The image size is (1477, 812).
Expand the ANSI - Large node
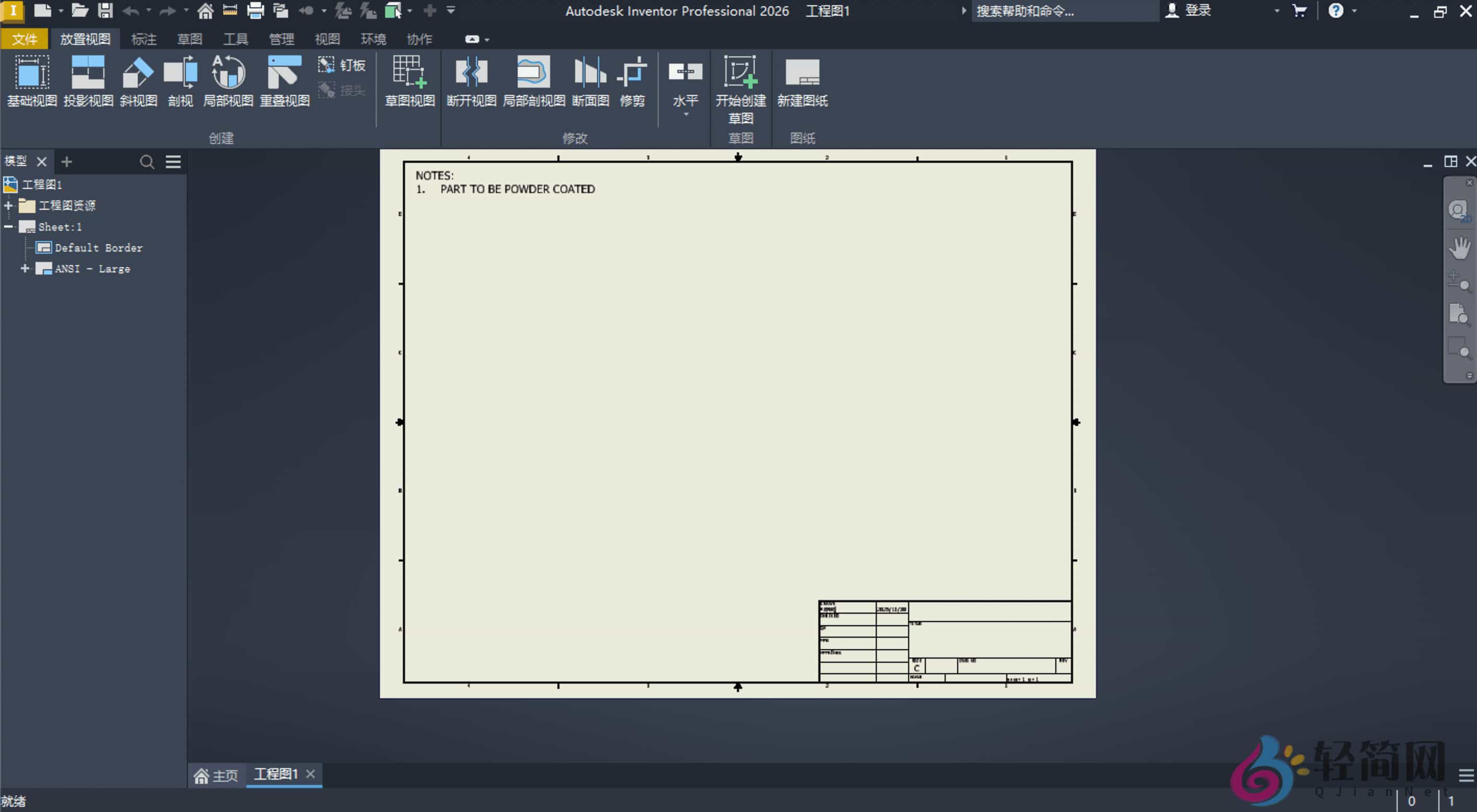point(25,268)
